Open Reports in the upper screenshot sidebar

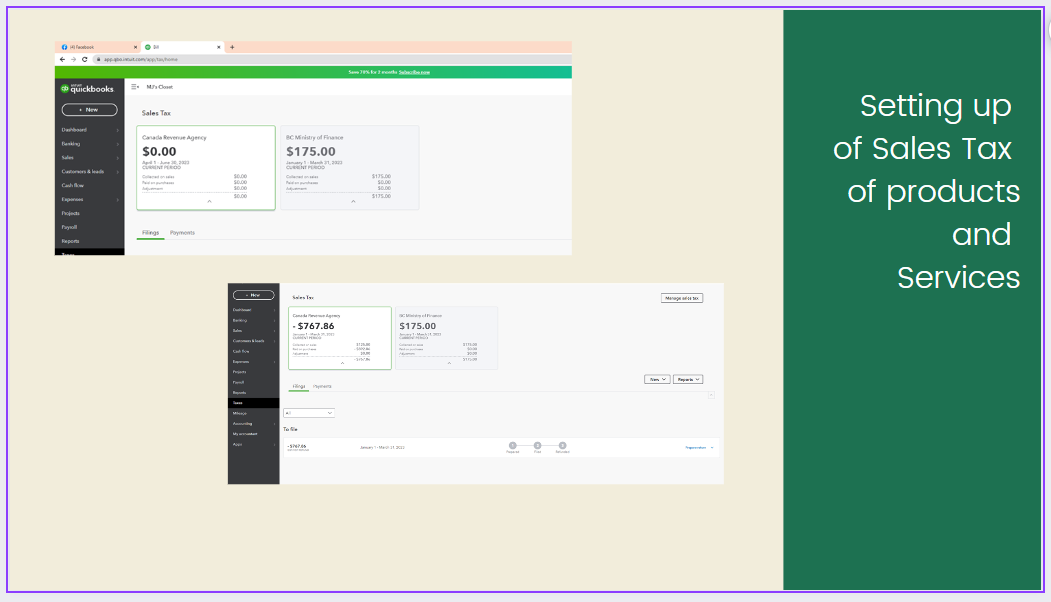coord(70,241)
